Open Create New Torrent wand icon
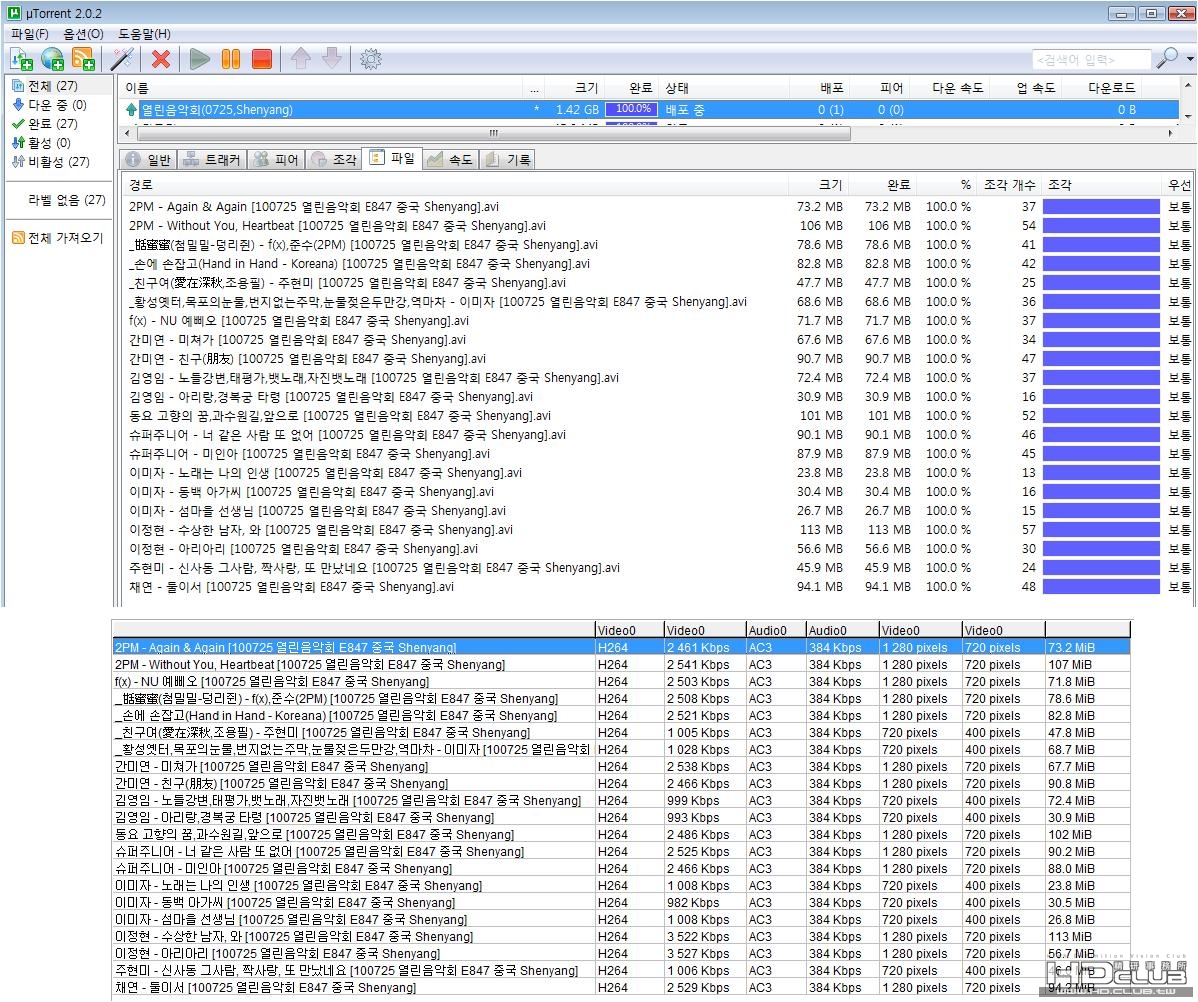The height and width of the screenshot is (1002, 1198). pyautogui.click(x=122, y=59)
